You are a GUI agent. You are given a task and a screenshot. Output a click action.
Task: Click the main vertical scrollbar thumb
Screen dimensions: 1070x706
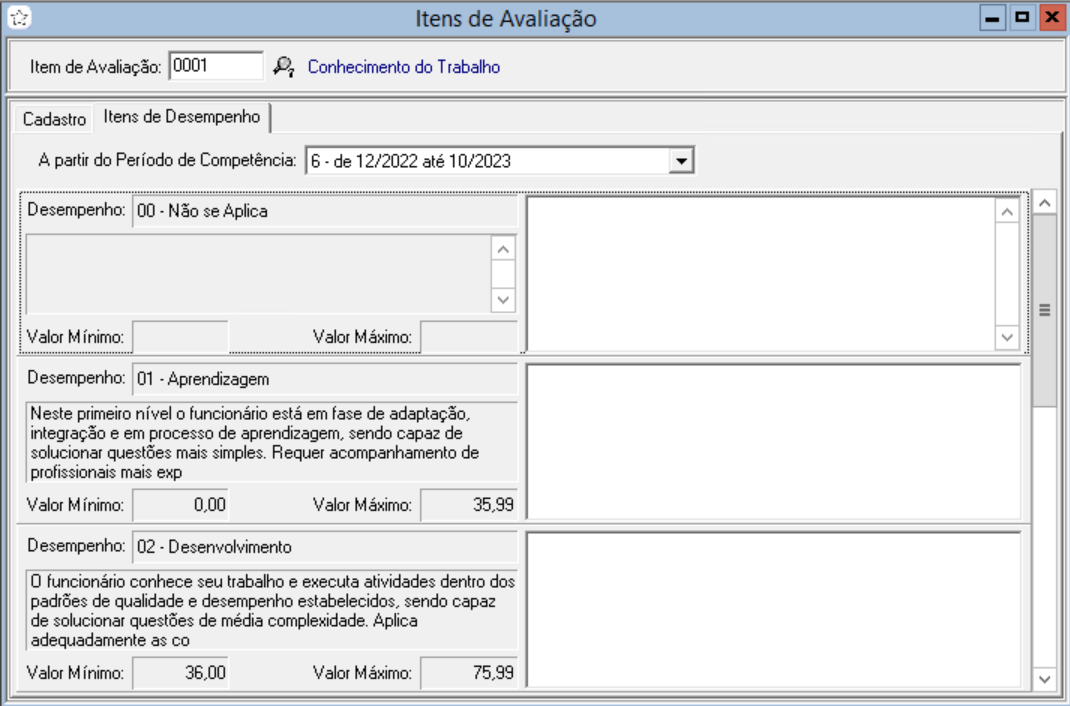point(1045,310)
